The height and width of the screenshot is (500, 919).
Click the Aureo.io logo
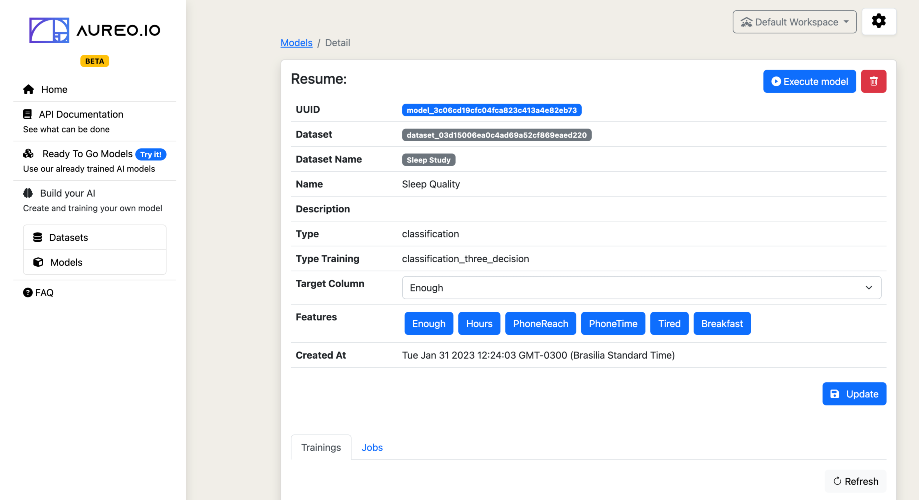[x=94, y=30]
